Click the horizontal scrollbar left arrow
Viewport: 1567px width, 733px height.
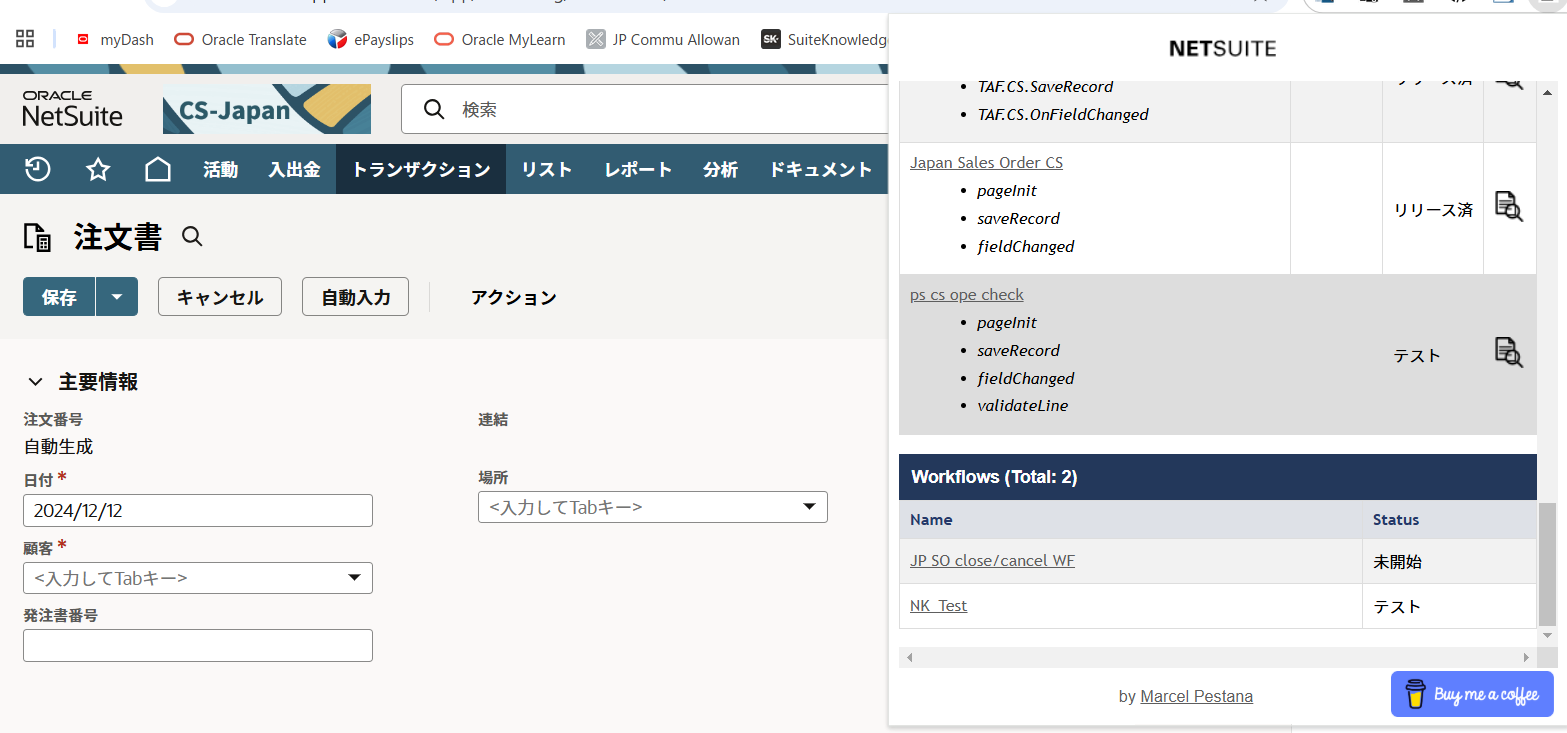pos(909,657)
